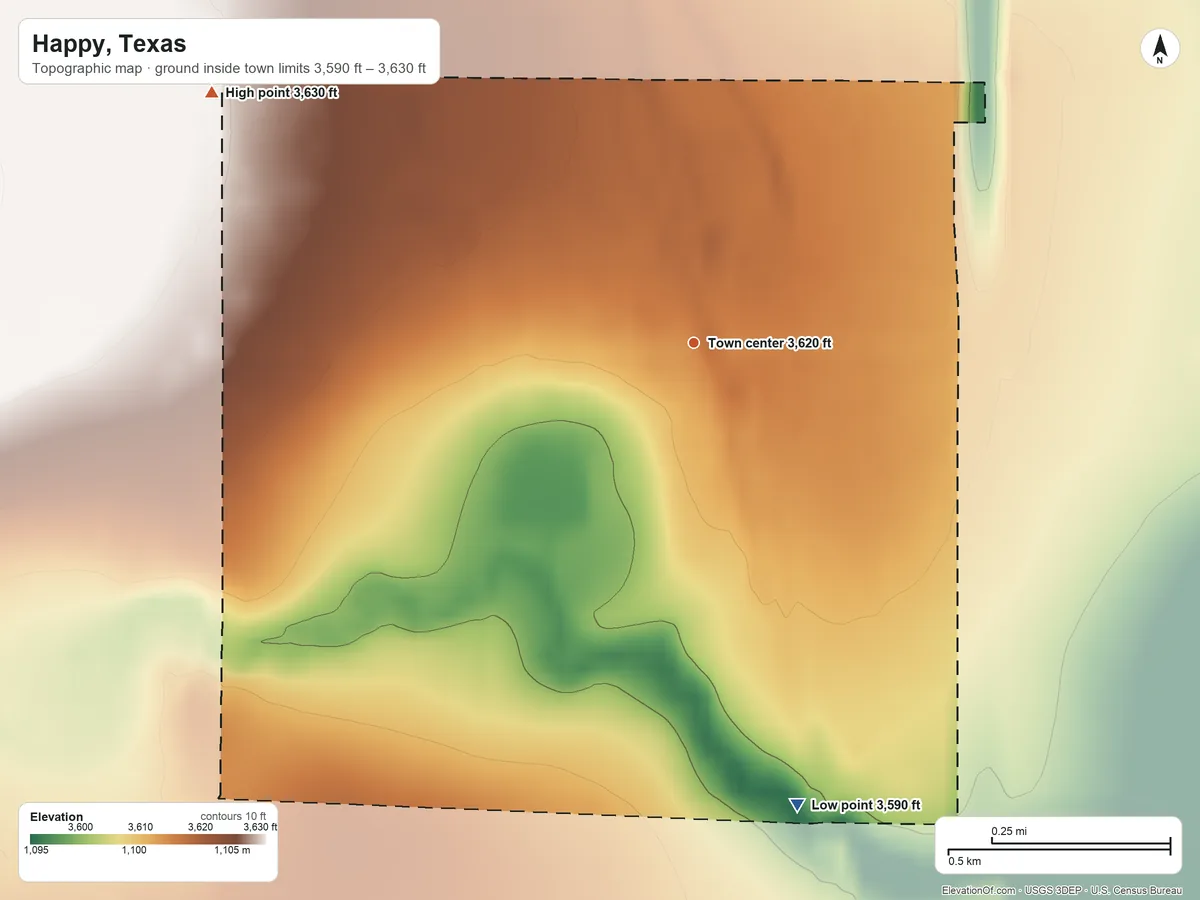
Task: Click the '0.25 mi' scale label
Action: click(1008, 832)
